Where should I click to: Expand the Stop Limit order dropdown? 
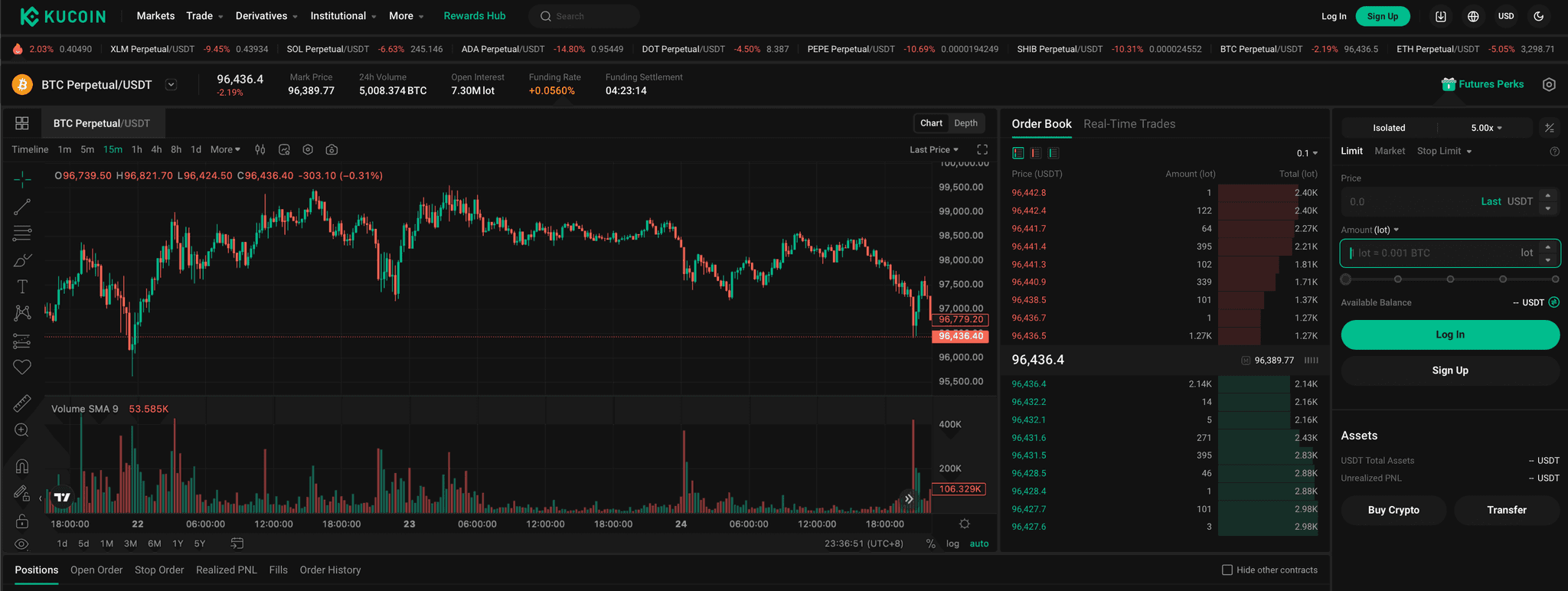(1444, 152)
